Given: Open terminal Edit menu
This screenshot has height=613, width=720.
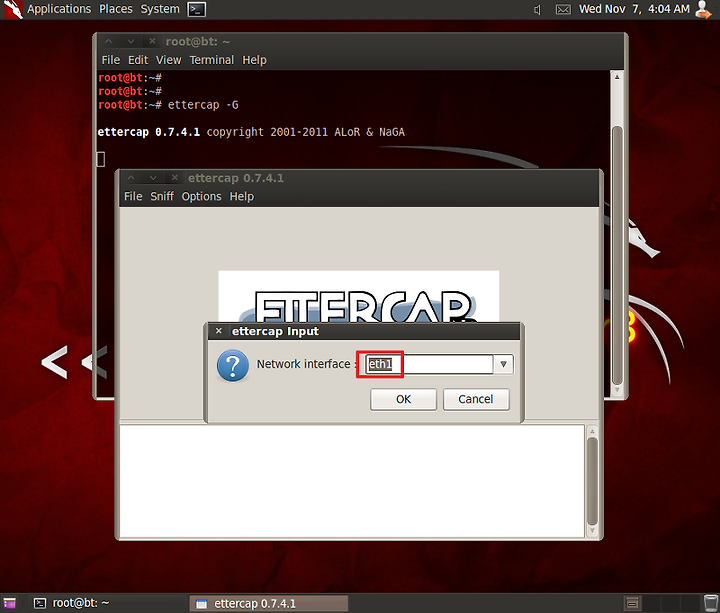Looking at the screenshot, I should pyautogui.click(x=138, y=60).
